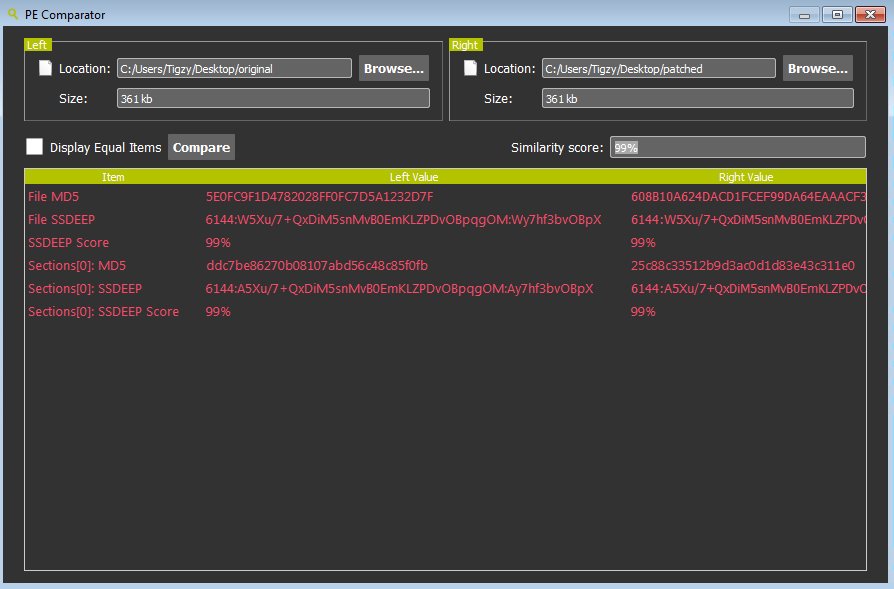894x589 pixels.
Task: Click left MD5 value 5E0FC9F1D4782028FF0FC7D5A1232D7F
Action: click(x=319, y=197)
